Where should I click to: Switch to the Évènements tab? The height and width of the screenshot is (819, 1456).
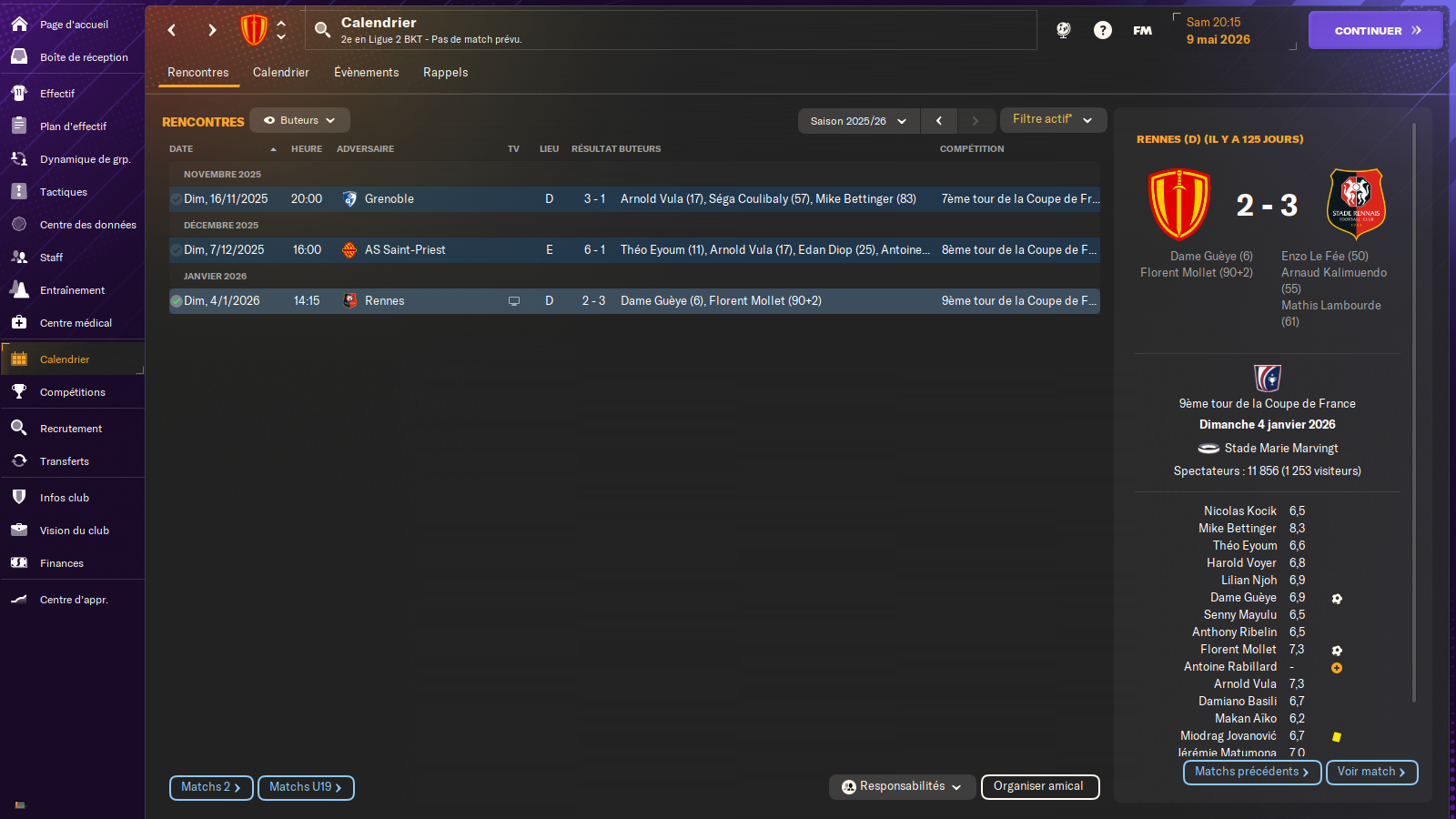[x=366, y=73]
